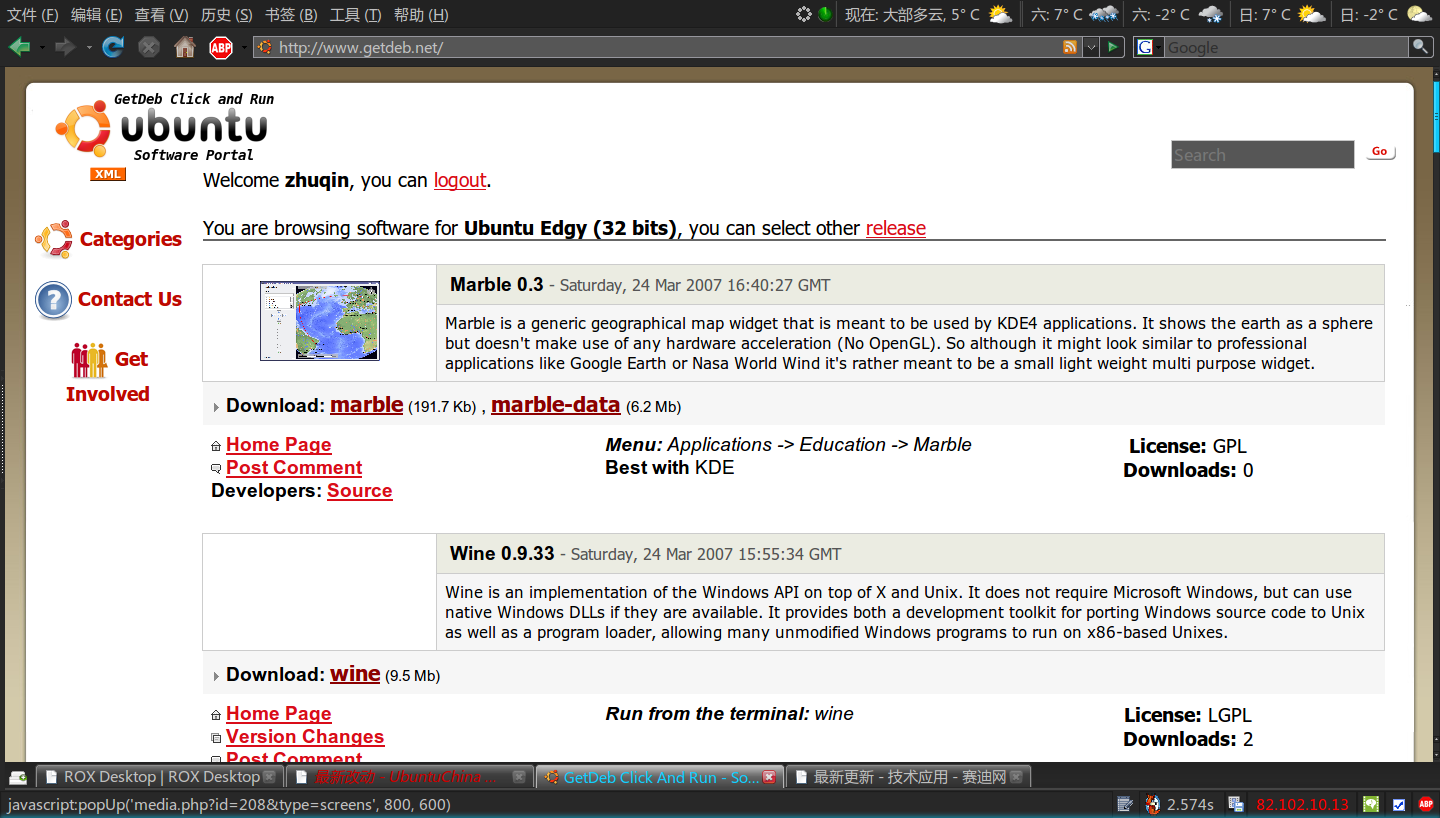Viewport: 1440px width, 818px height.
Task: Click the Google search input box
Action: pyautogui.click(x=1286, y=47)
